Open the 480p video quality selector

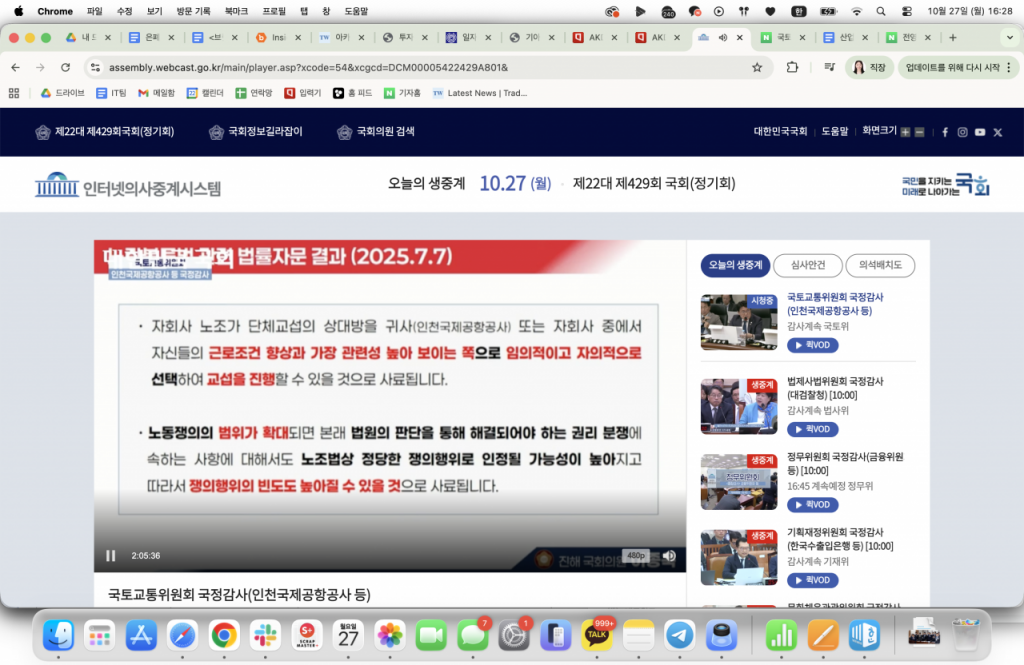(x=635, y=556)
